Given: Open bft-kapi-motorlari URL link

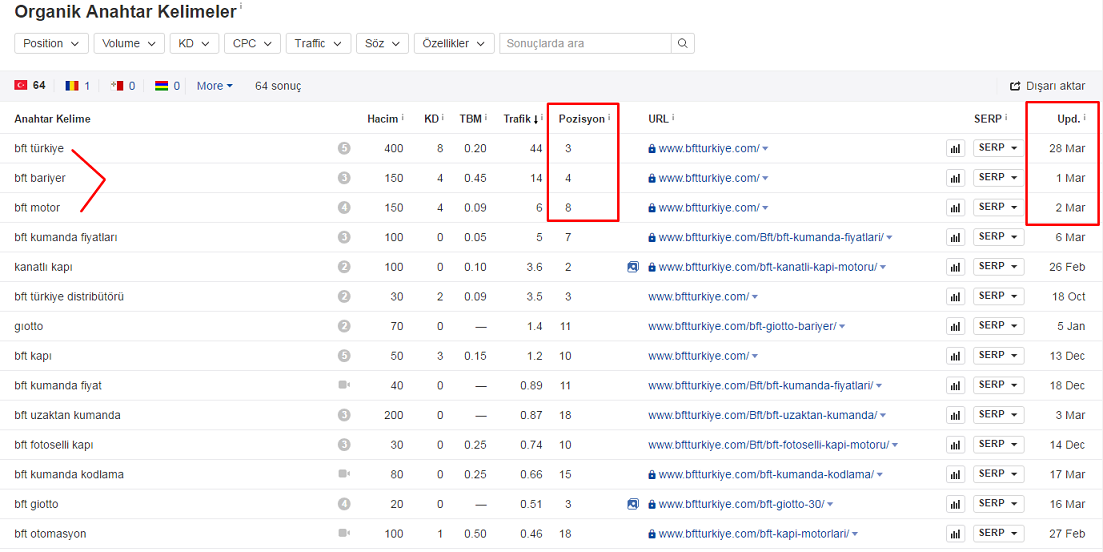Looking at the screenshot, I should pyautogui.click(x=753, y=534).
